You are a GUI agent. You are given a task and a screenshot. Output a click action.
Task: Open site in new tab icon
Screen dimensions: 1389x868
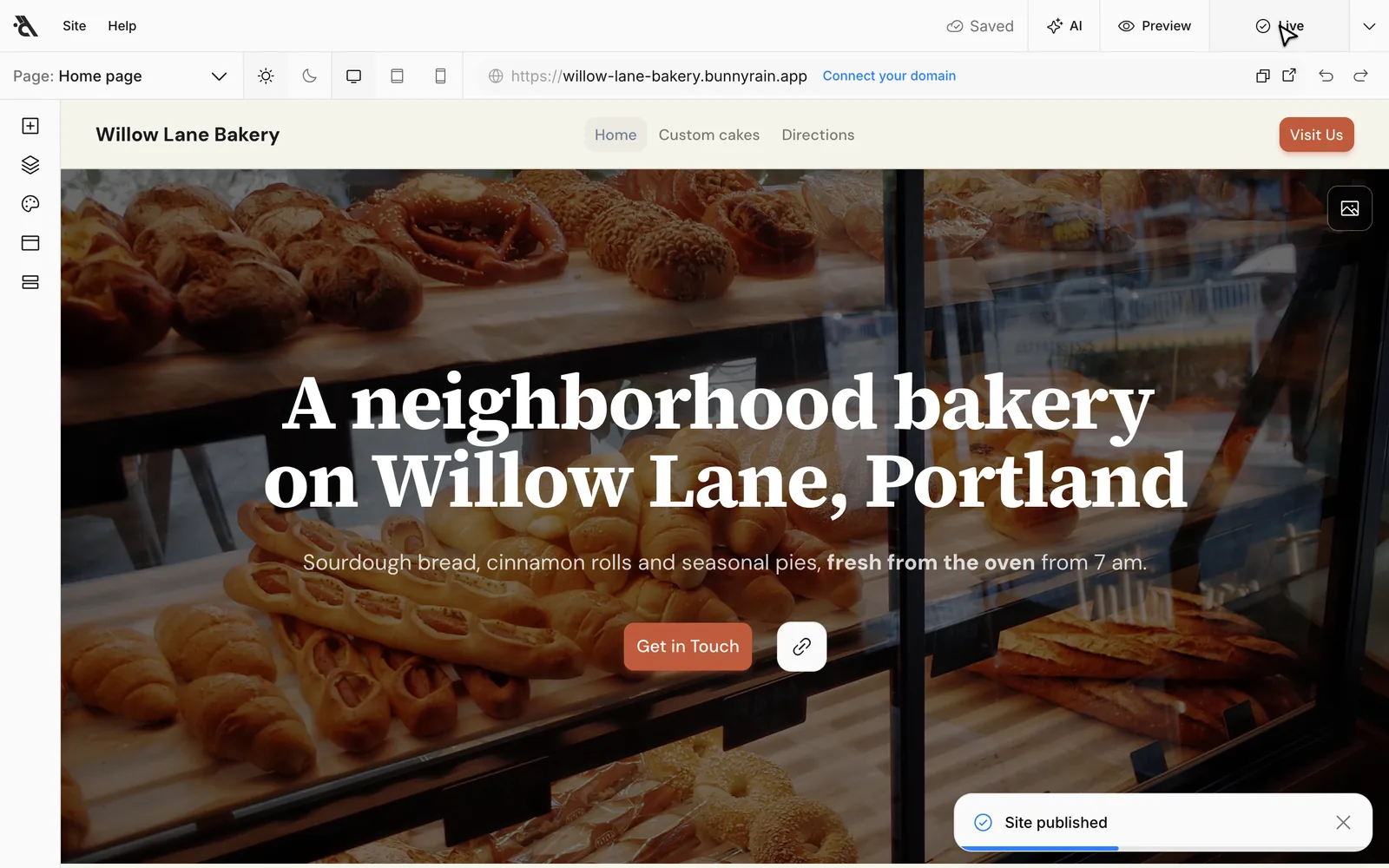pyautogui.click(x=1289, y=76)
